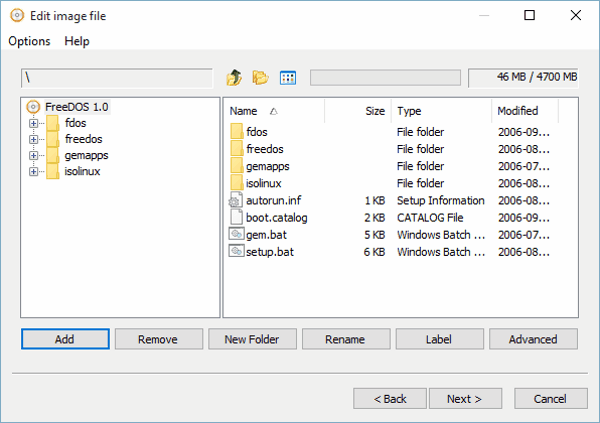Click the disc capacity progress bar
The height and width of the screenshot is (423, 600).
[x=385, y=78]
